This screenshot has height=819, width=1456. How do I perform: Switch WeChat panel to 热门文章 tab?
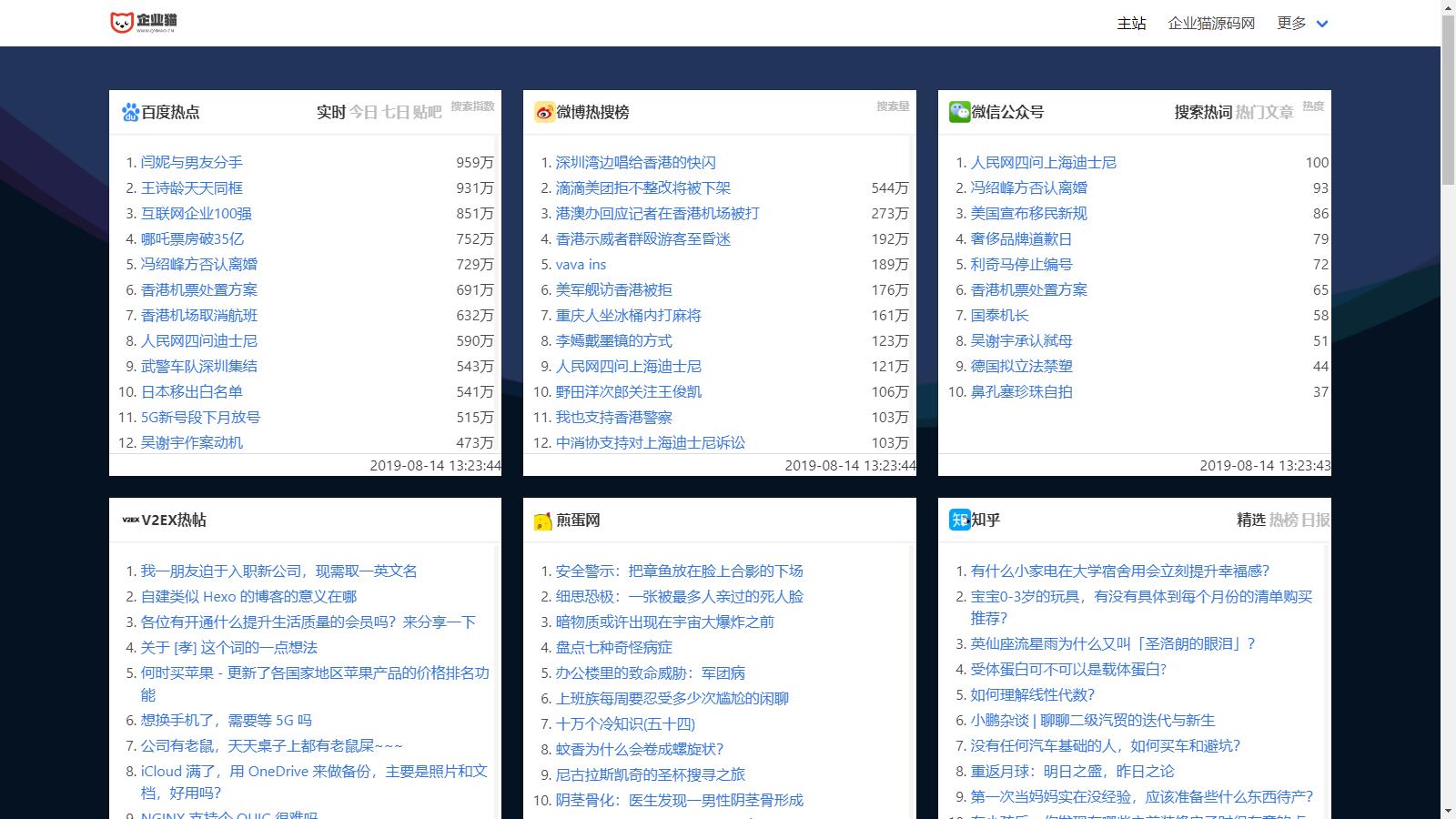[1264, 112]
